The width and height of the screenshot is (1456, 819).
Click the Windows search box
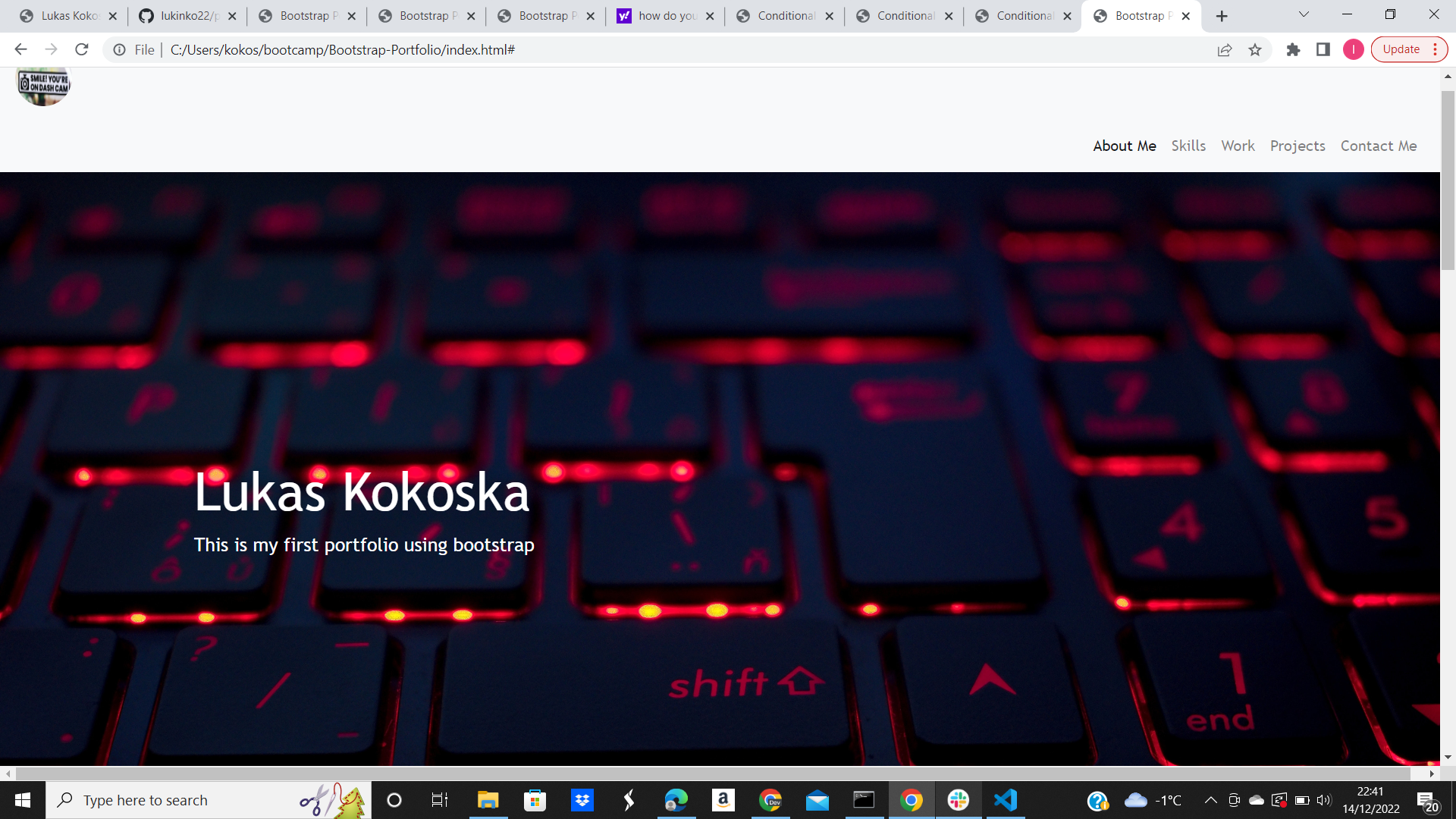209,800
